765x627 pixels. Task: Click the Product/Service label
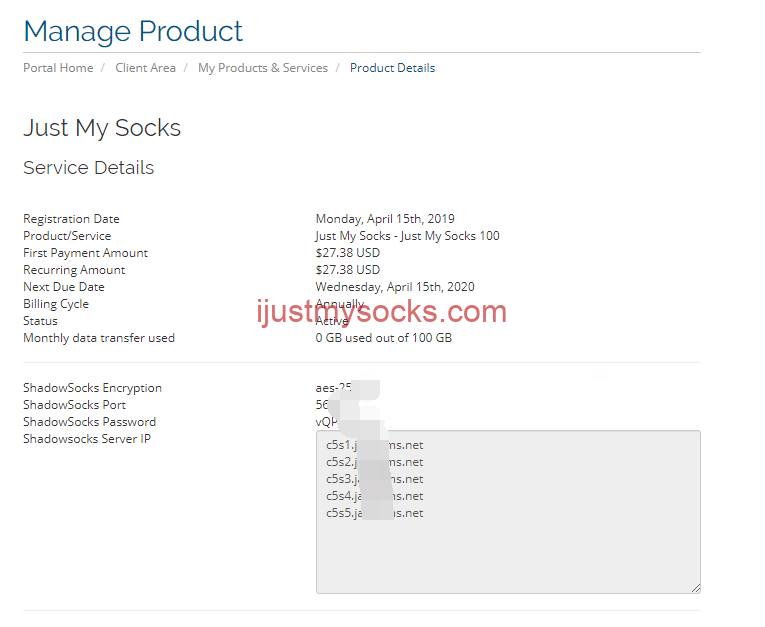(x=67, y=236)
